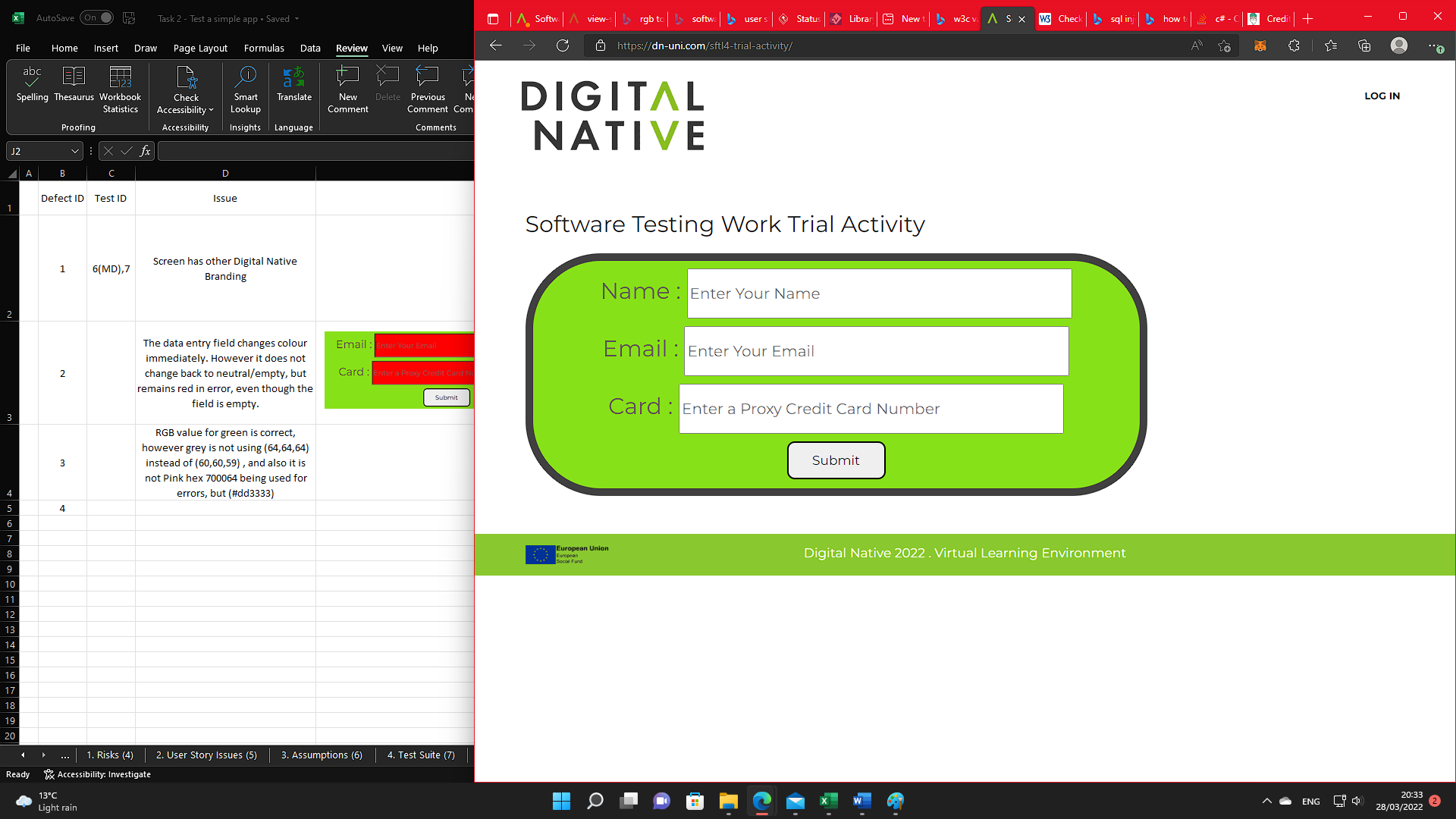Open Smart Lookup insights

tap(246, 89)
